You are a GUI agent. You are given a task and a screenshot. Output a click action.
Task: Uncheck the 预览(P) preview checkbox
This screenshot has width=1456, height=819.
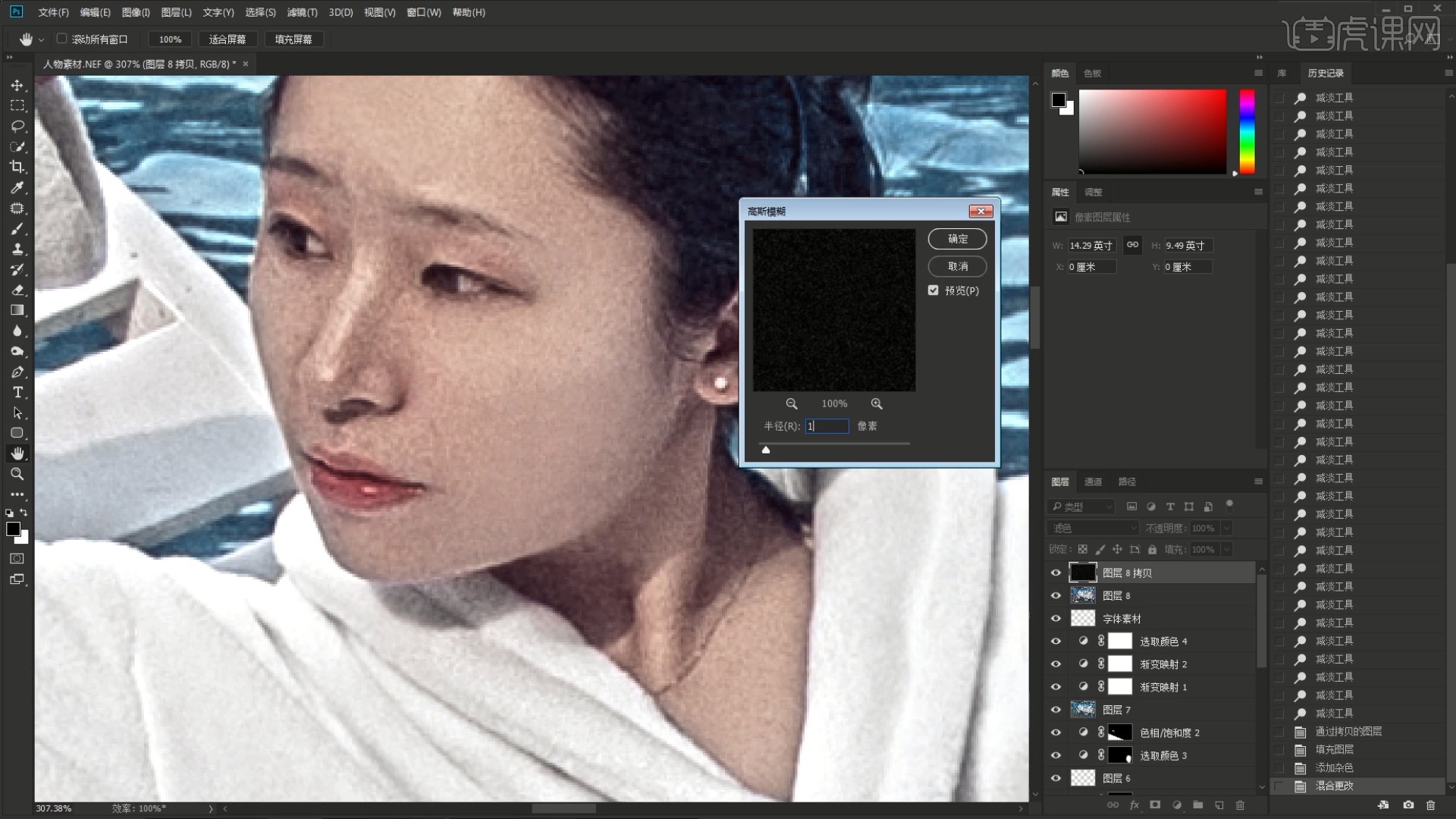[934, 290]
